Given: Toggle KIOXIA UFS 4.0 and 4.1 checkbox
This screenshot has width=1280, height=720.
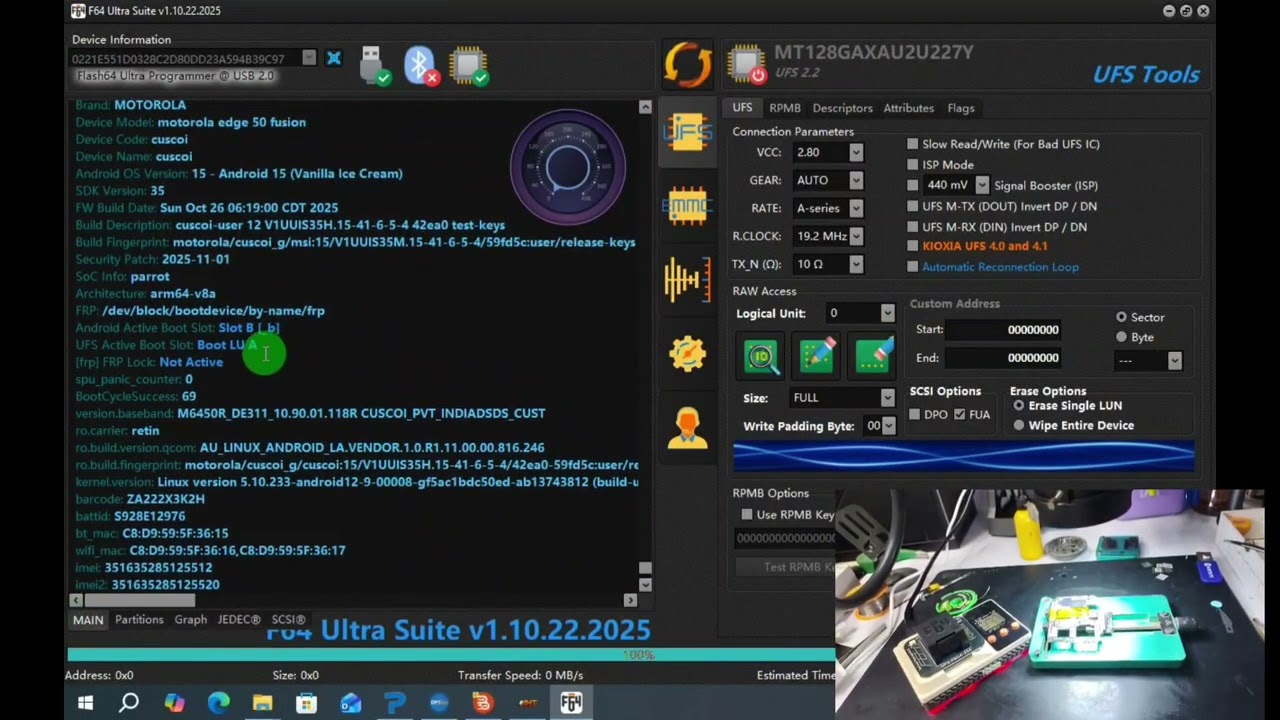Looking at the screenshot, I should pyautogui.click(x=912, y=246).
